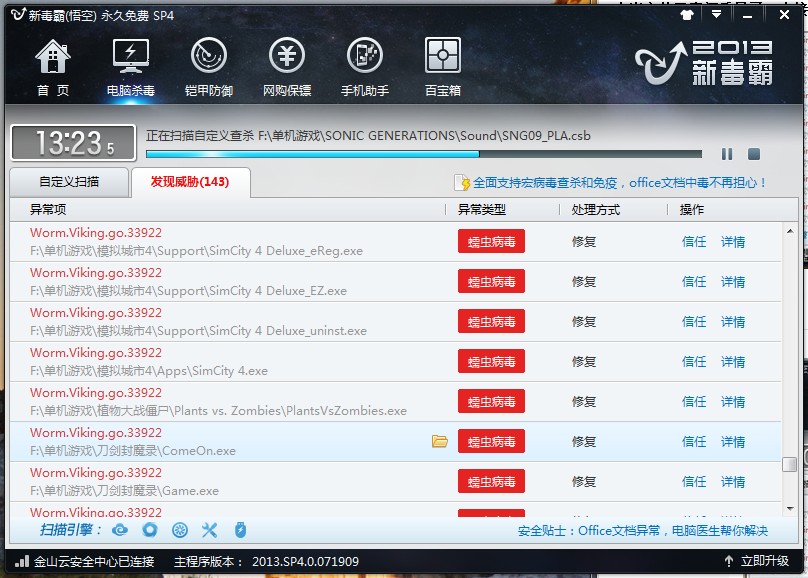Click the wrench tools engine icon

coord(210,530)
